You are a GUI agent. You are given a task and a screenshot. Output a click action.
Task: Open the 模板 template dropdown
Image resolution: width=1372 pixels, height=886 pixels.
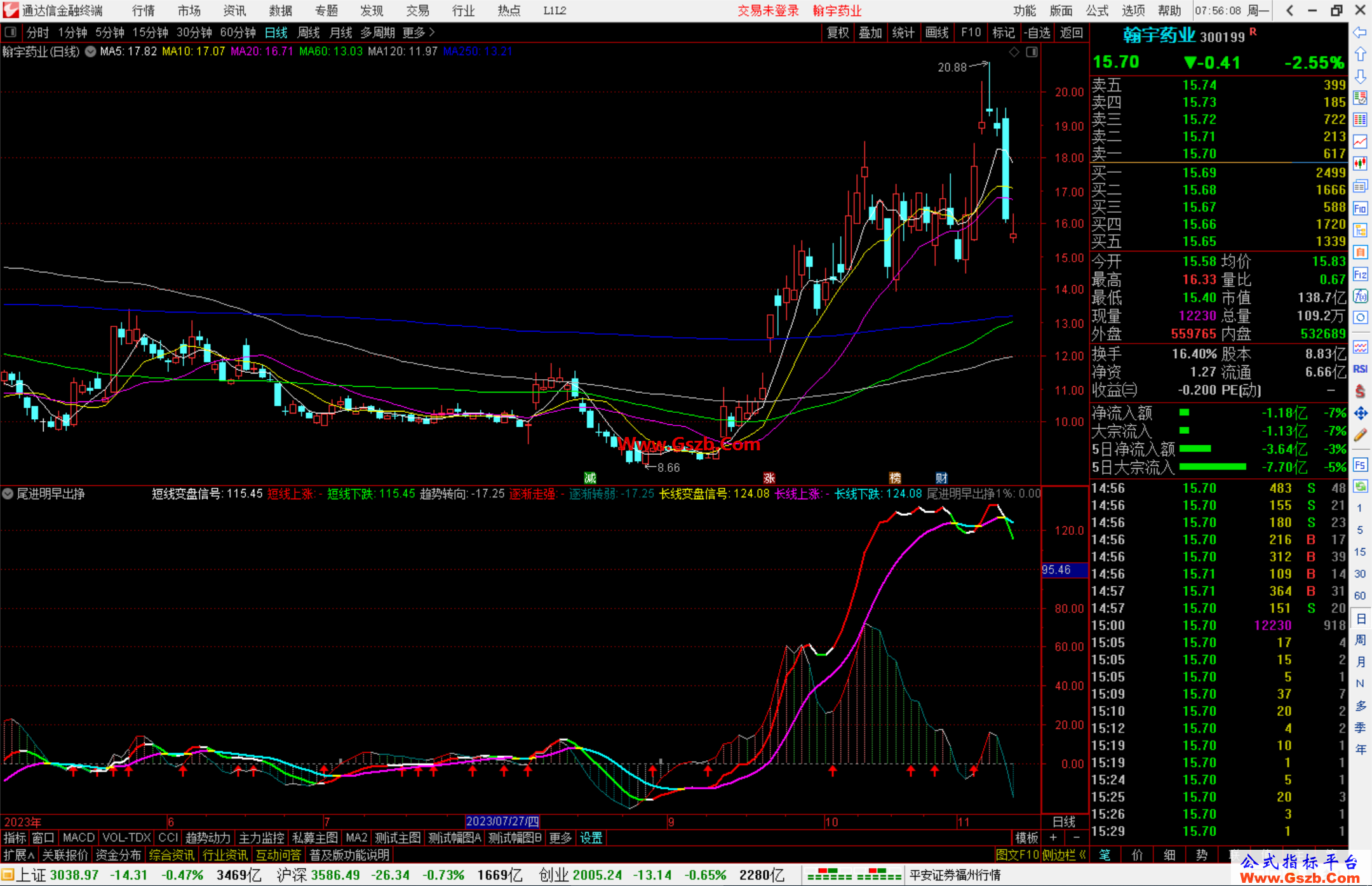click(1026, 838)
